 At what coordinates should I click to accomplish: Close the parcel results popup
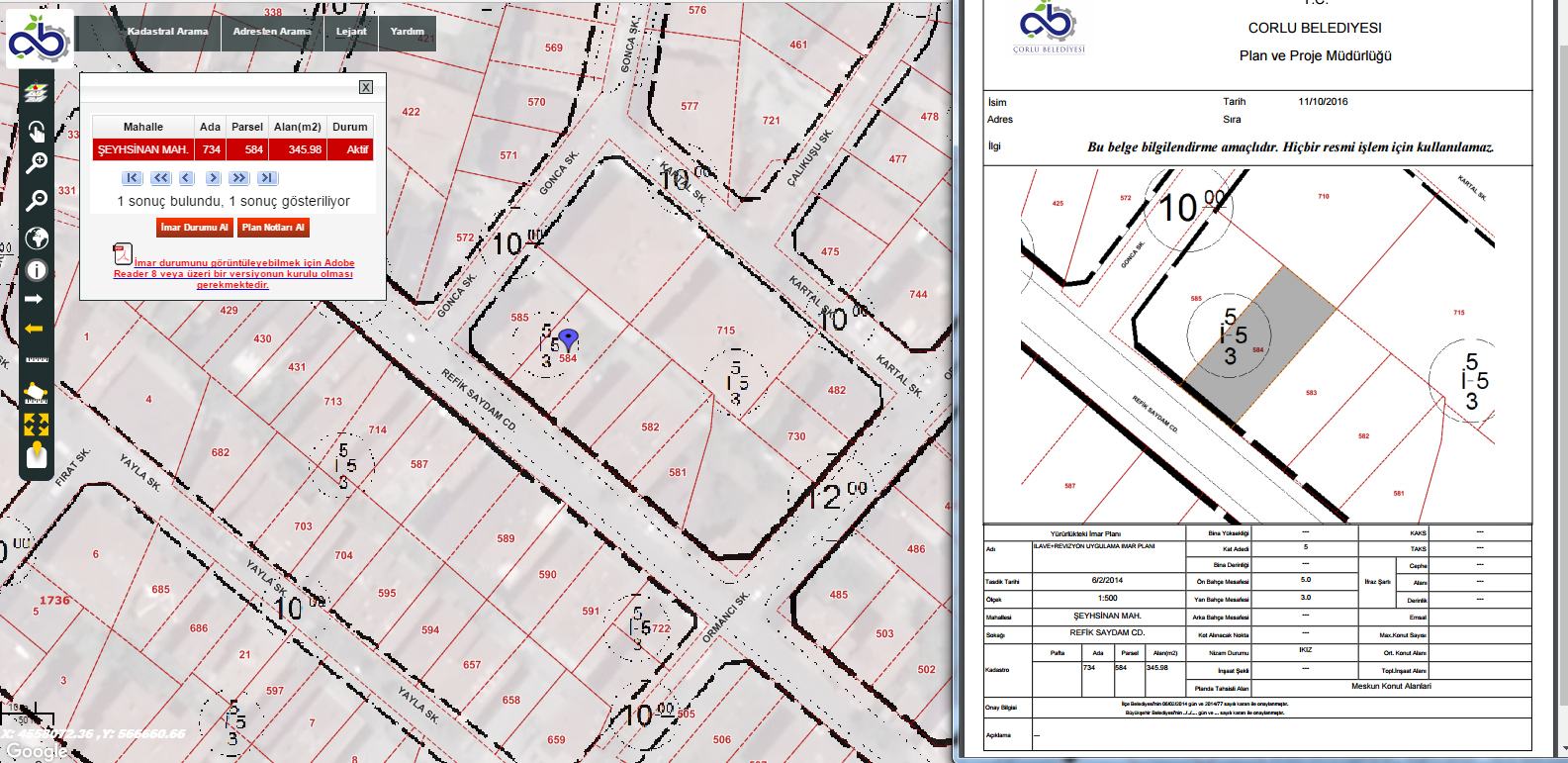[x=366, y=87]
